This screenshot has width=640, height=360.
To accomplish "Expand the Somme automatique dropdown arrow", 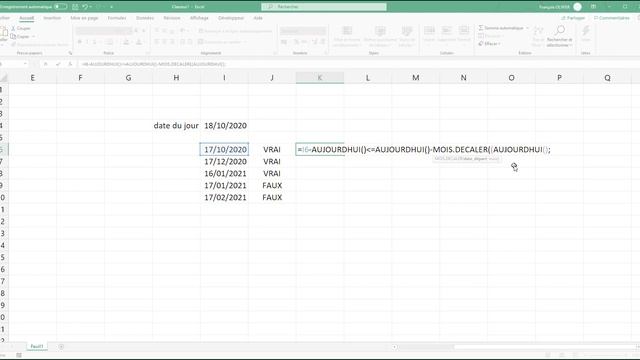I will coord(527,28).
